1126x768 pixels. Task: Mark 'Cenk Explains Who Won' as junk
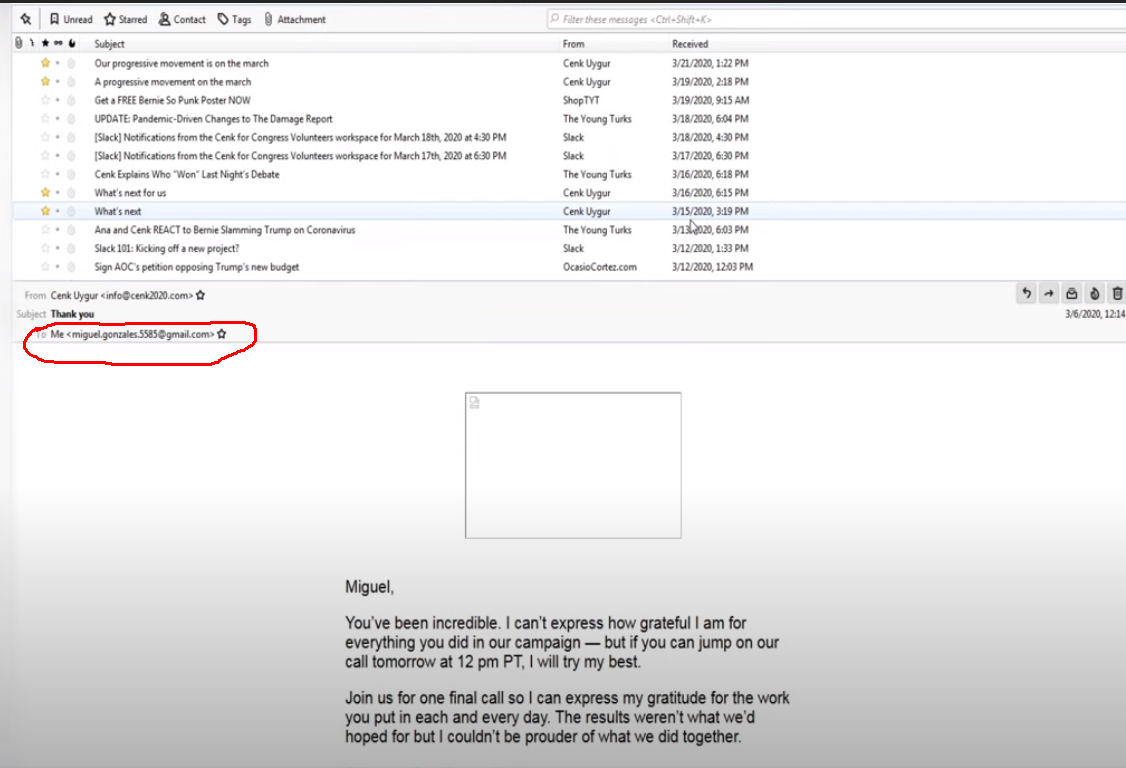coord(71,174)
